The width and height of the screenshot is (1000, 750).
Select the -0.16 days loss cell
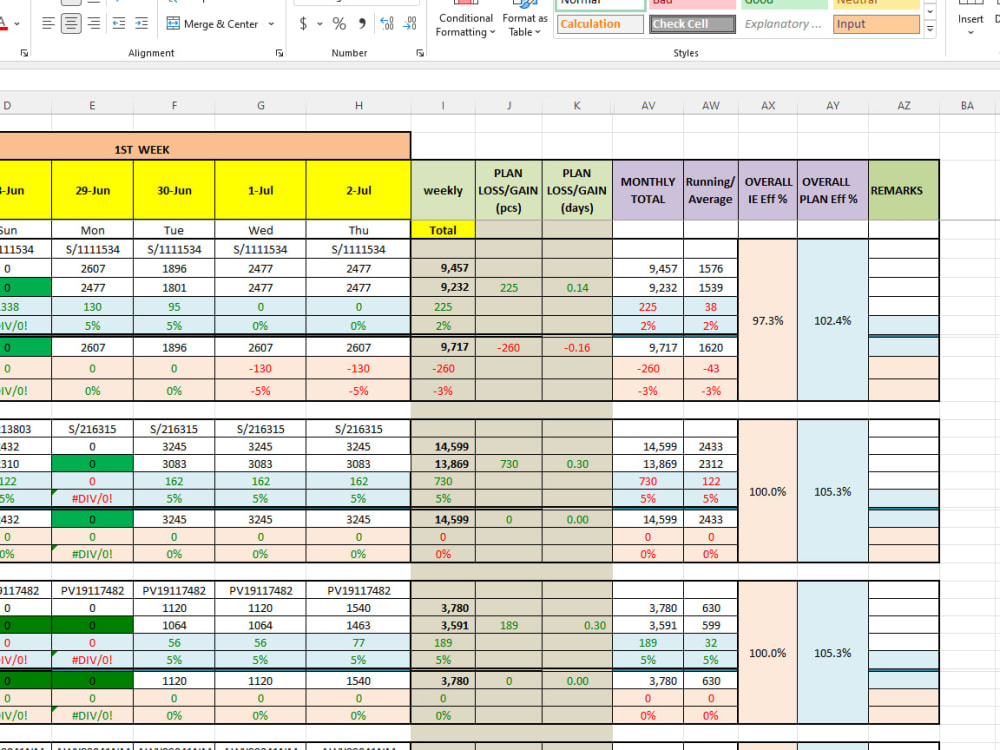(577, 348)
